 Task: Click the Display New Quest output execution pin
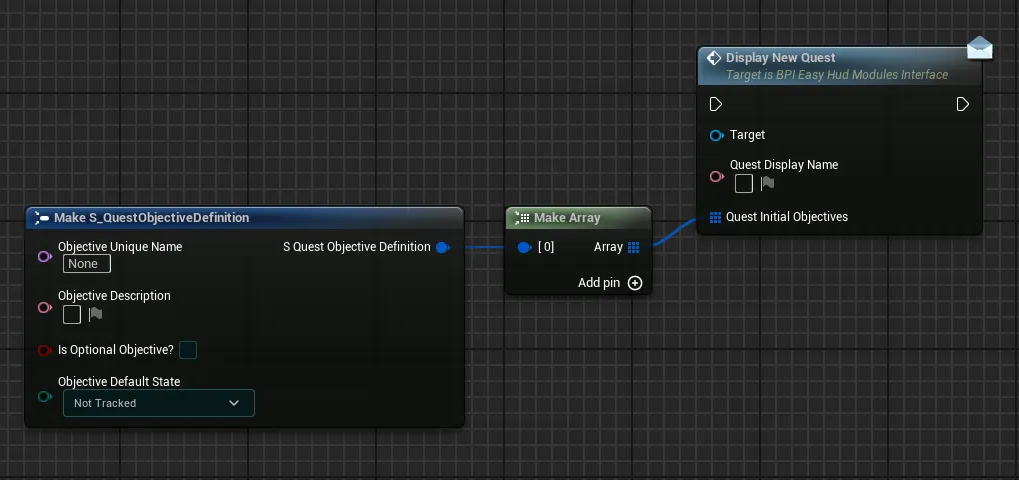coord(962,105)
